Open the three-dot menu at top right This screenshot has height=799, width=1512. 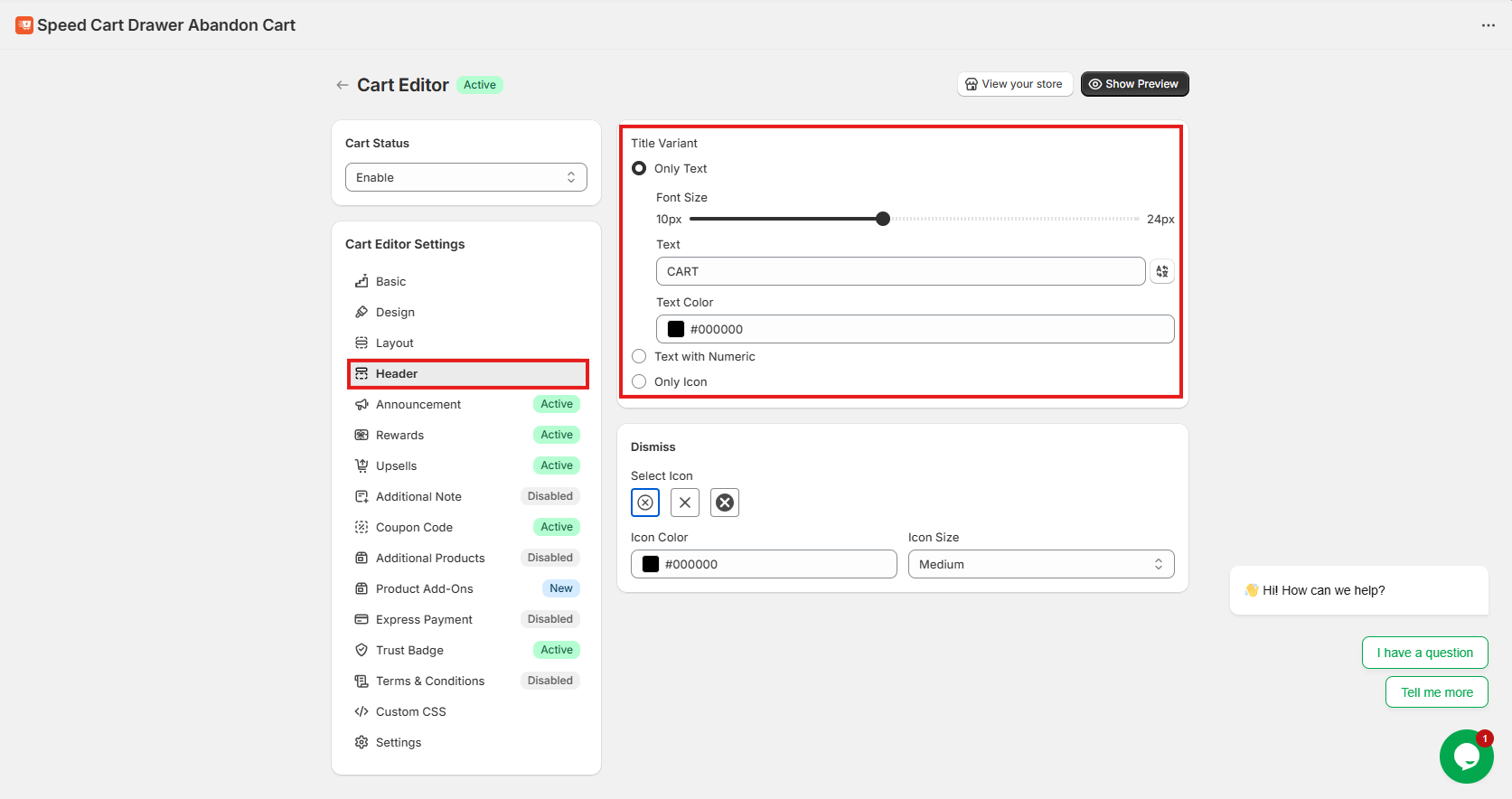point(1488,25)
